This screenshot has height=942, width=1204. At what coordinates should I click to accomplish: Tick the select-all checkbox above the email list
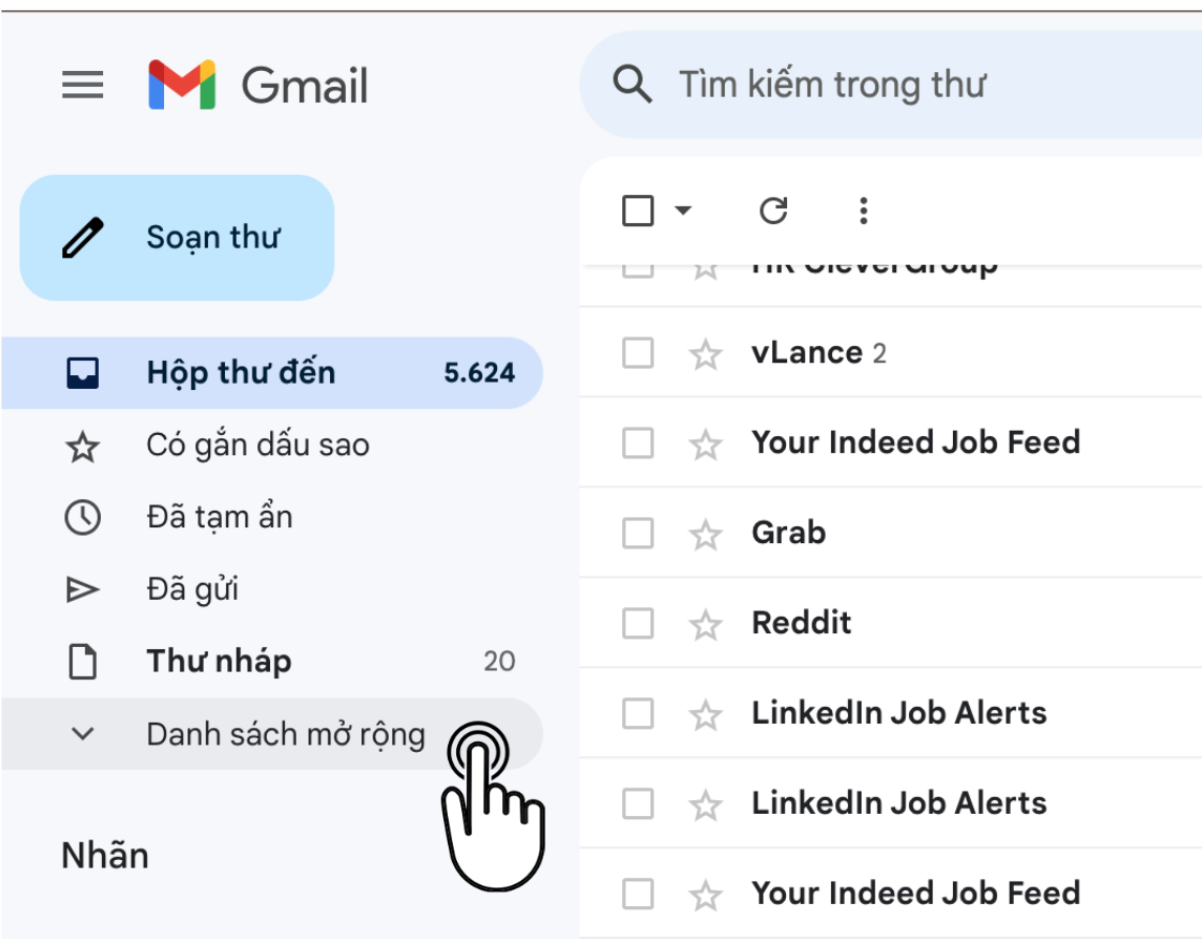point(637,210)
